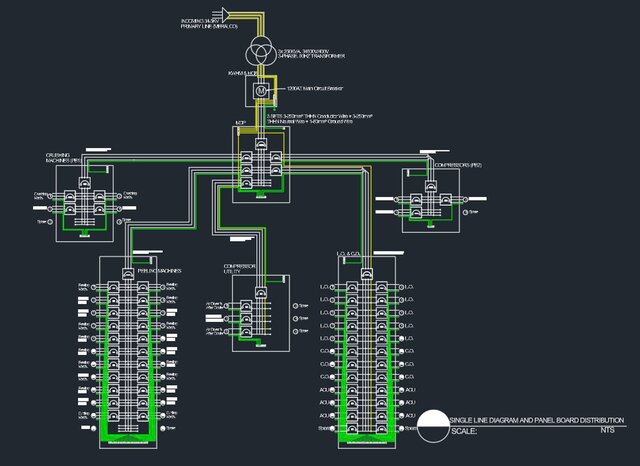Select the COMPRESSORS (PB2) label

[x=458, y=165]
